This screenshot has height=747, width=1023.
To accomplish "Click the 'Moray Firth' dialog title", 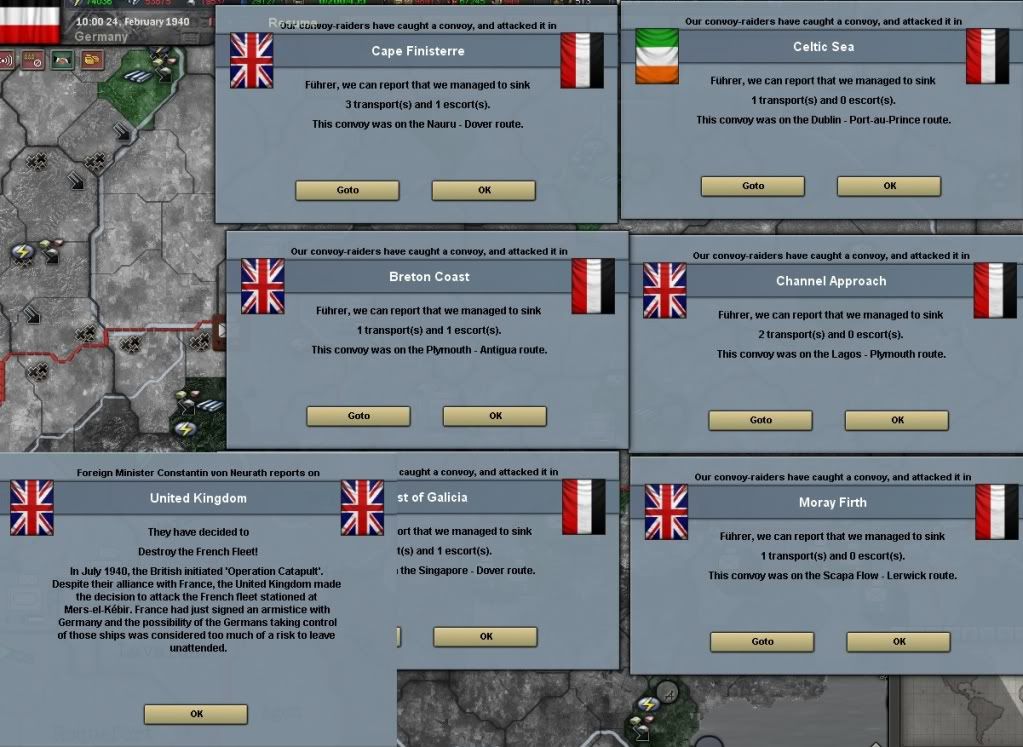I will pos(832,502).
